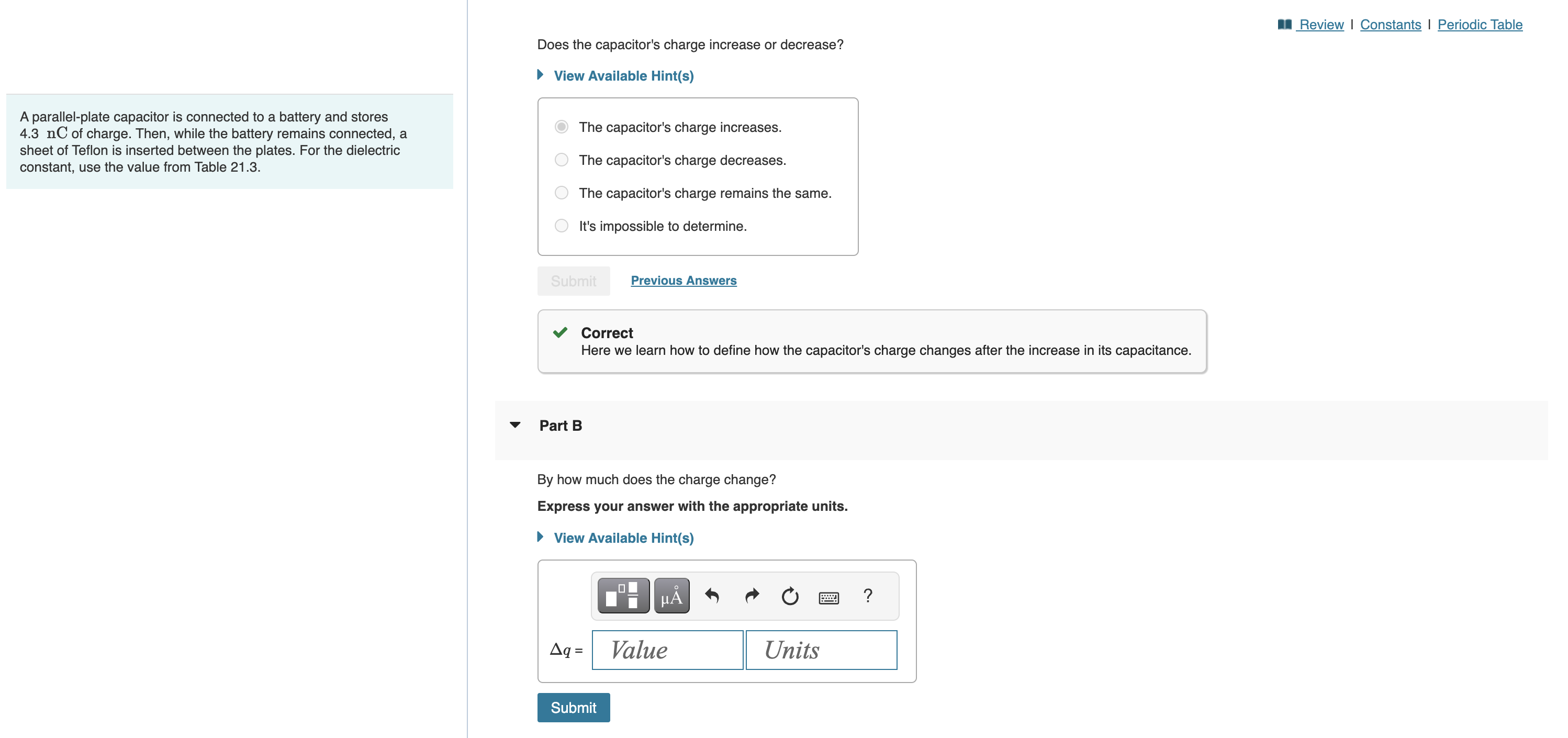Select 'It's impossible to determine'
The width and height of the screenshot is (1568, 738).
(561, 225)
